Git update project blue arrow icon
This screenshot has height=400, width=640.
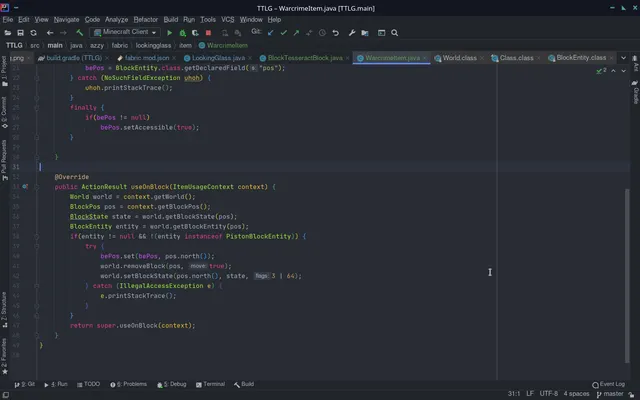pos(271,33)
